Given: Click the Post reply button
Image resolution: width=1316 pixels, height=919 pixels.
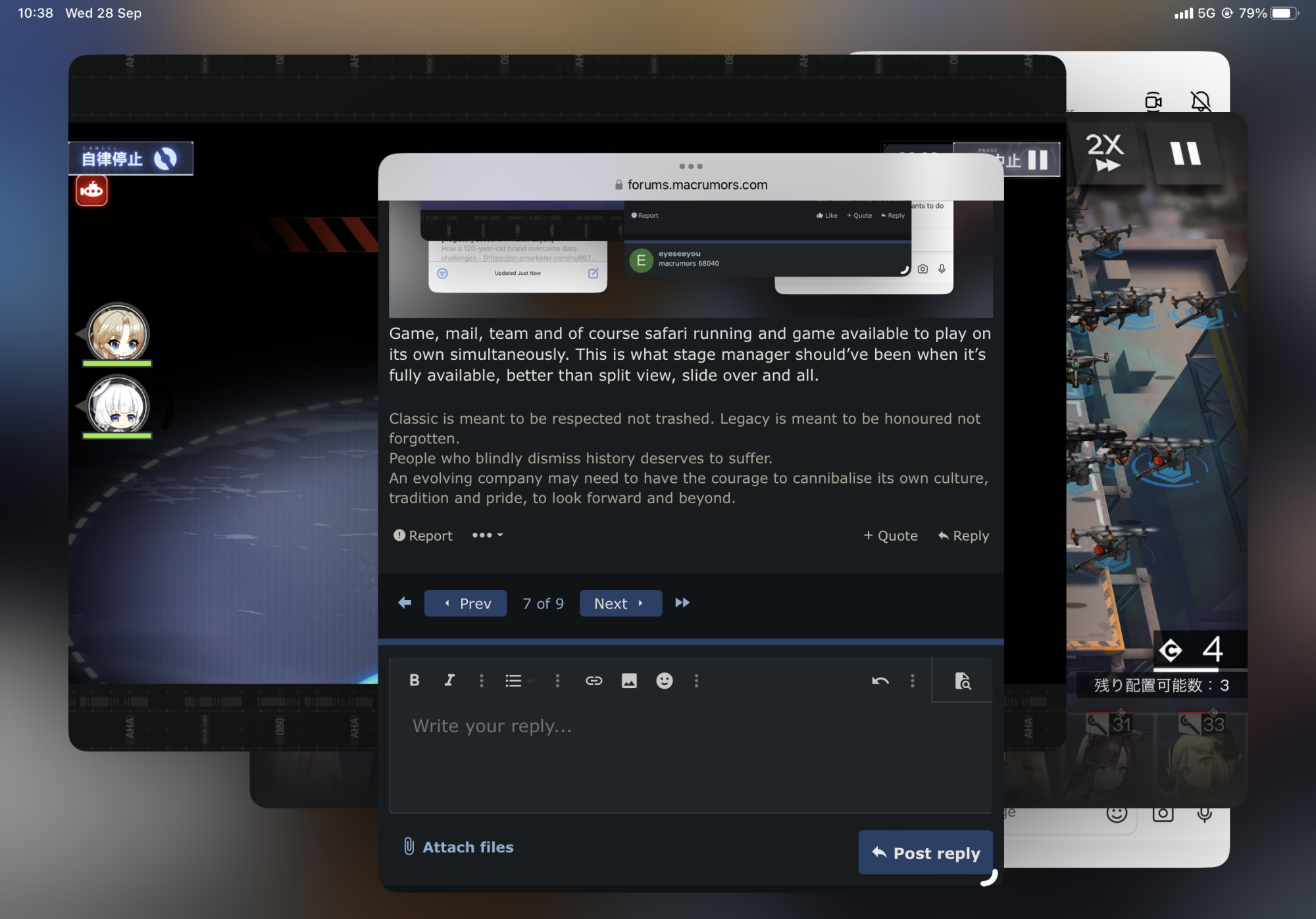Looking at the screenshot, I should click(925, 853).
